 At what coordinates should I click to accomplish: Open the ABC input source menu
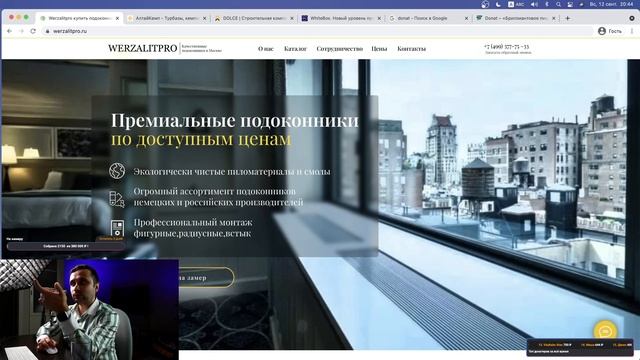pos(516,4)
